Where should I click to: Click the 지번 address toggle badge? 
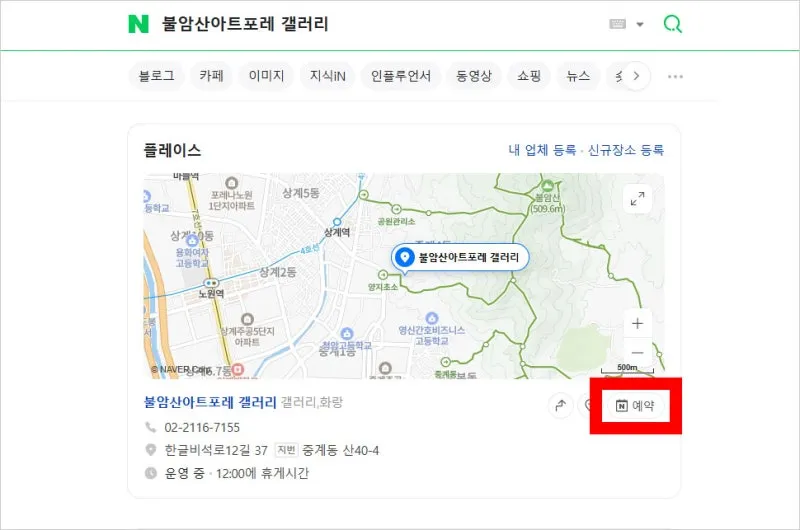click(x=286, y=450)
